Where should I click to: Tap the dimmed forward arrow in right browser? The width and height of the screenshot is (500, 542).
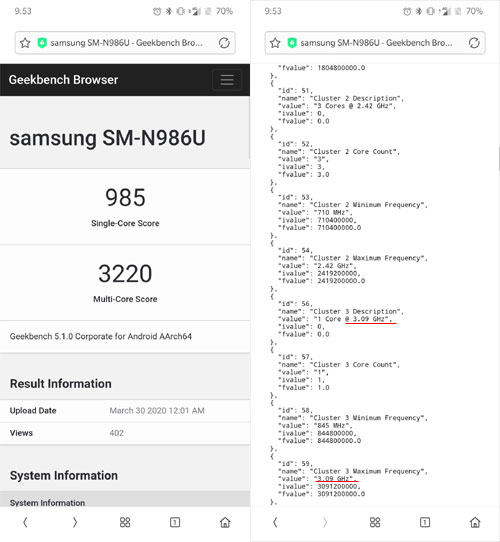point(325,522)
